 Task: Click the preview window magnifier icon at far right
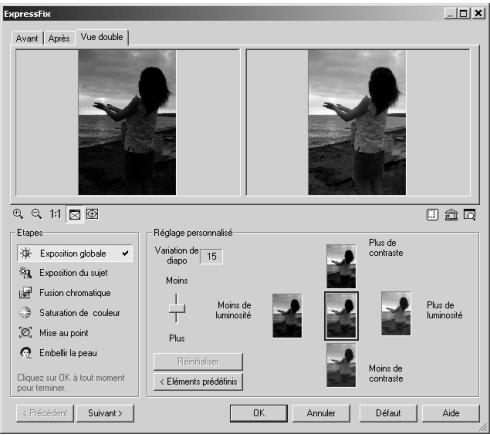click(x=470, y=215)
